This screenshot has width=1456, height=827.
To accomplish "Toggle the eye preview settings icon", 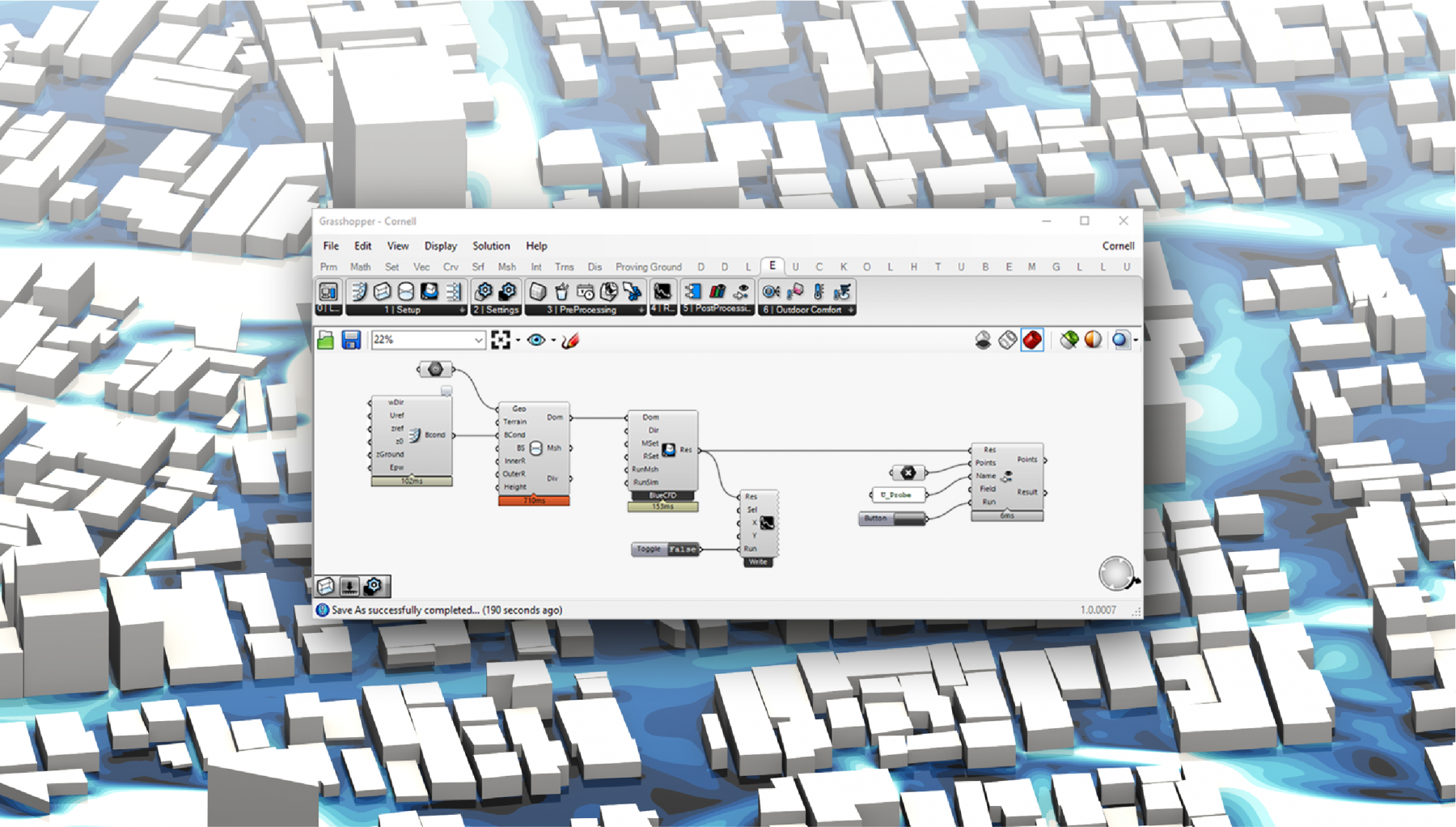I will [x=535, y=340].
